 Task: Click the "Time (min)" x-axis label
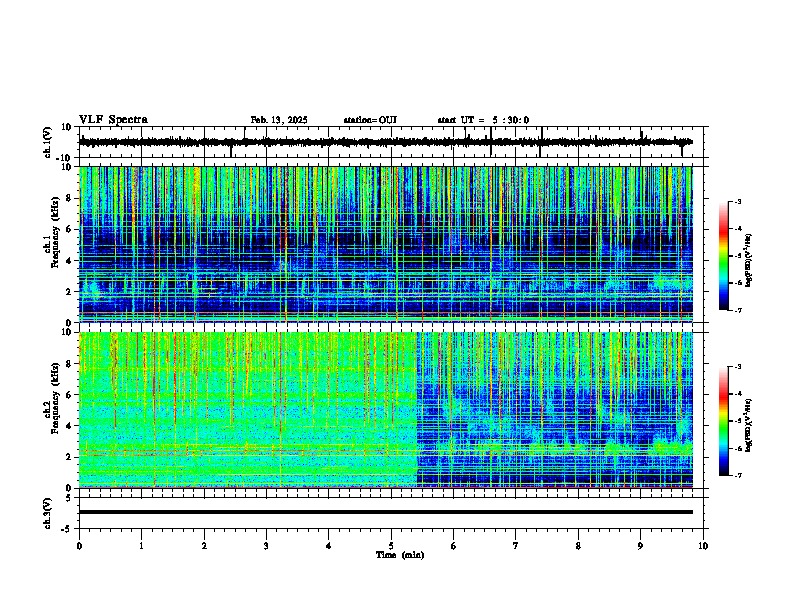(x=400, y=555)
